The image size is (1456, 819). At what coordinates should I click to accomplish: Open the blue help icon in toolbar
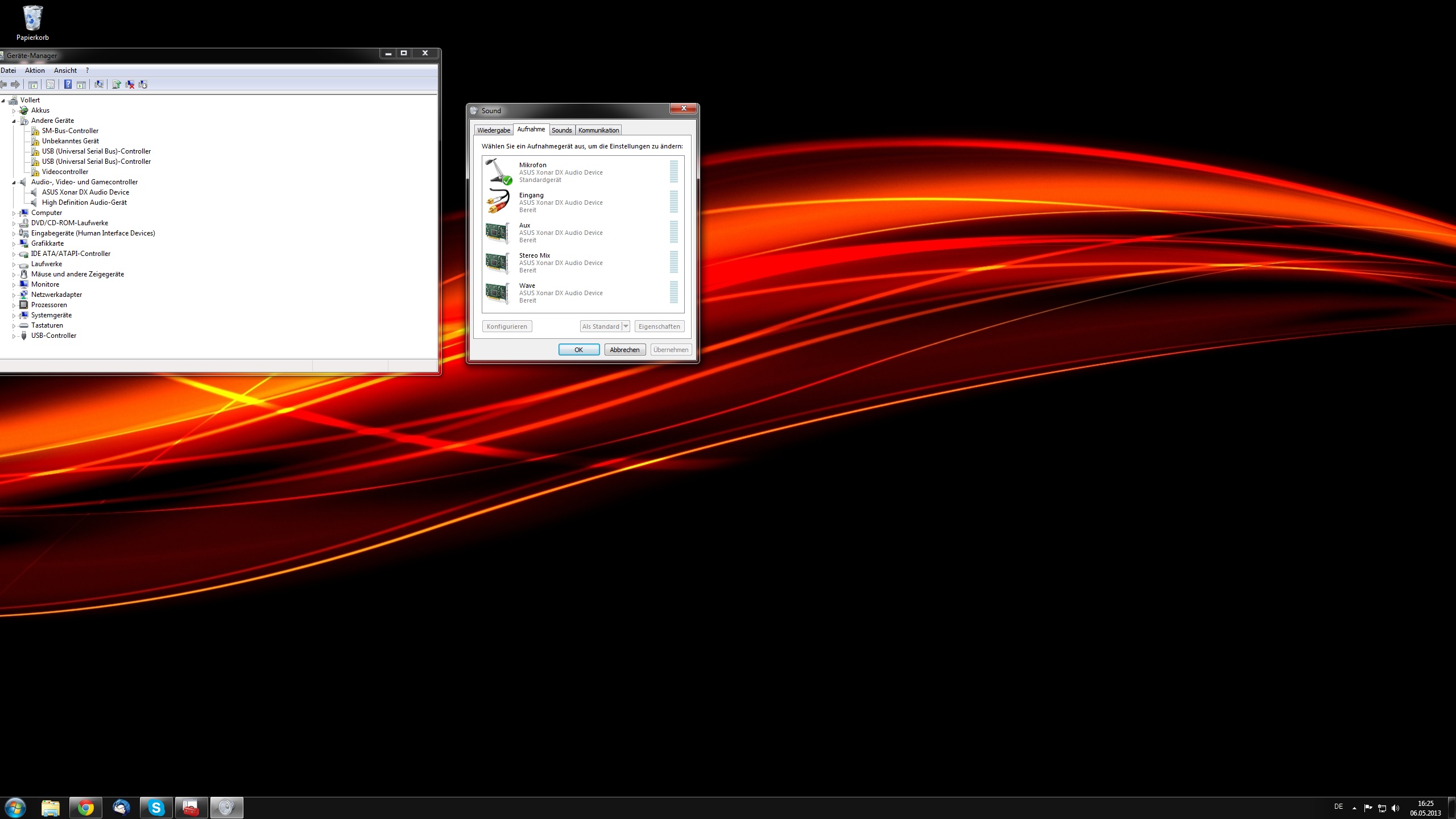pos(68,84)
